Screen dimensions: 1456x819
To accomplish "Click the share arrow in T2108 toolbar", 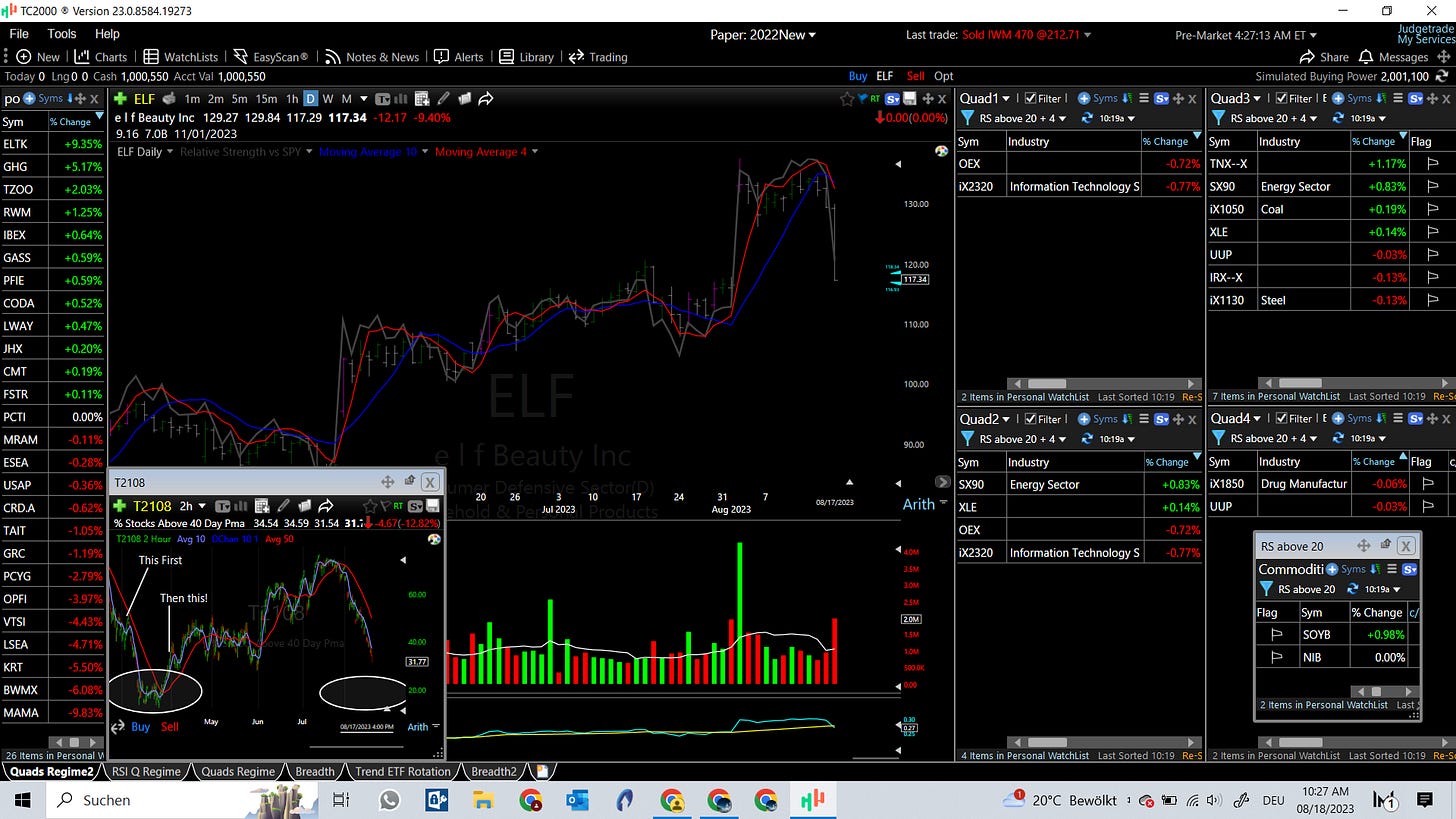I will (325, 506).
